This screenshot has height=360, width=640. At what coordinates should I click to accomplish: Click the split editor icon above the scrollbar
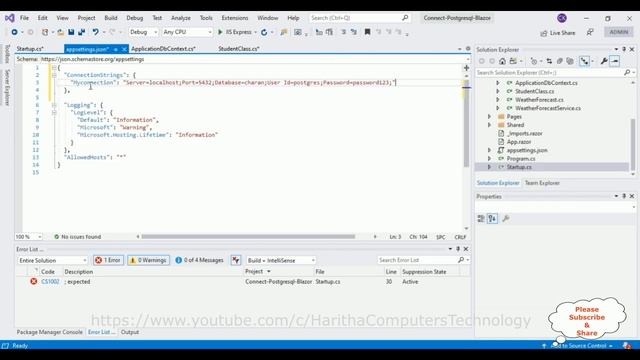click(x=467, y=68)
